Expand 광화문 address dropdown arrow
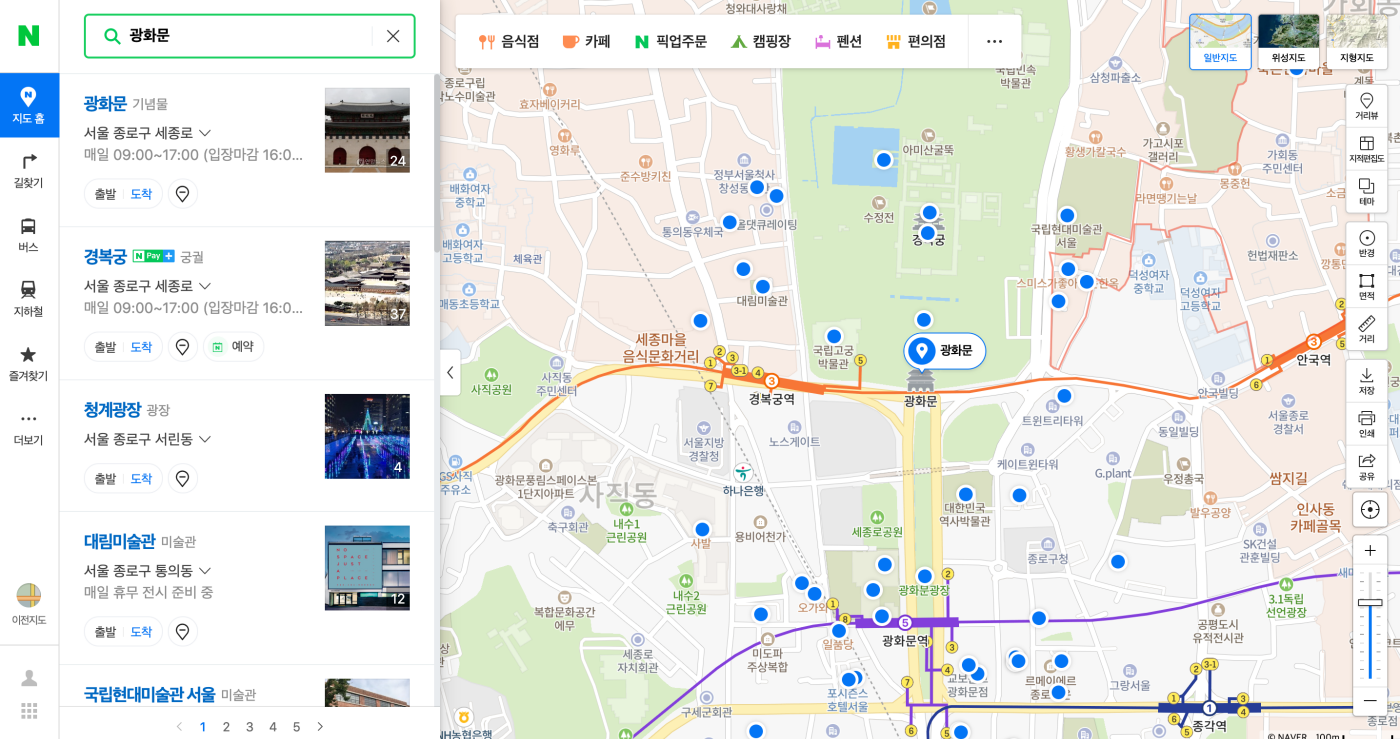 [205, 133]
